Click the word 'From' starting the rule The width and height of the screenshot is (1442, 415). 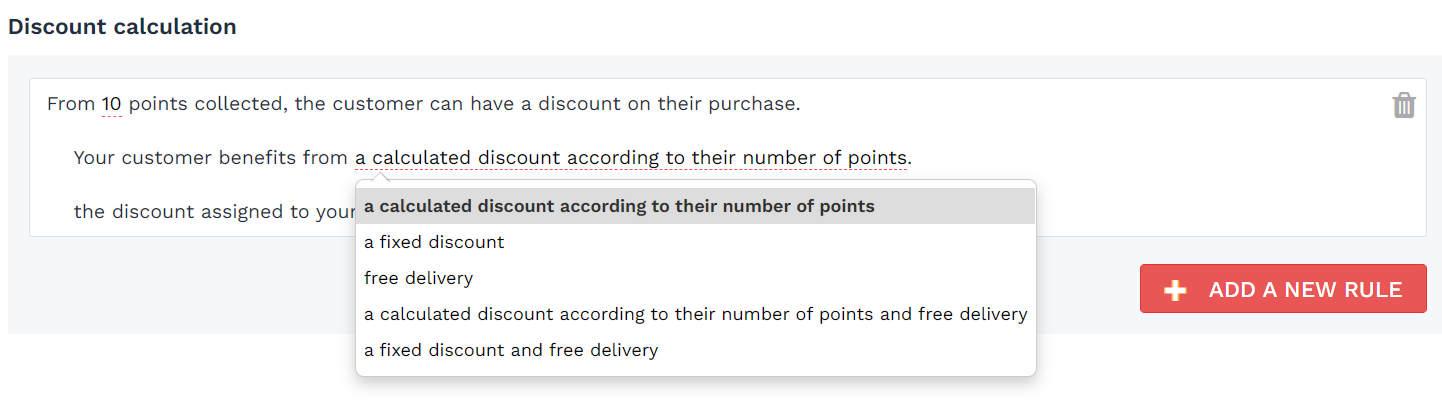[70, 104]
